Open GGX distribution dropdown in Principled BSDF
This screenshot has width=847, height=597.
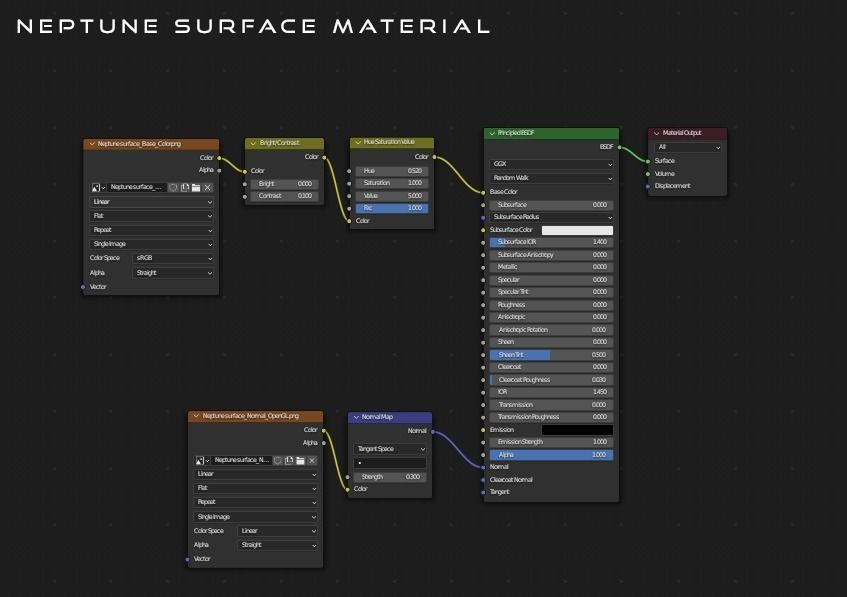point(552,164)
